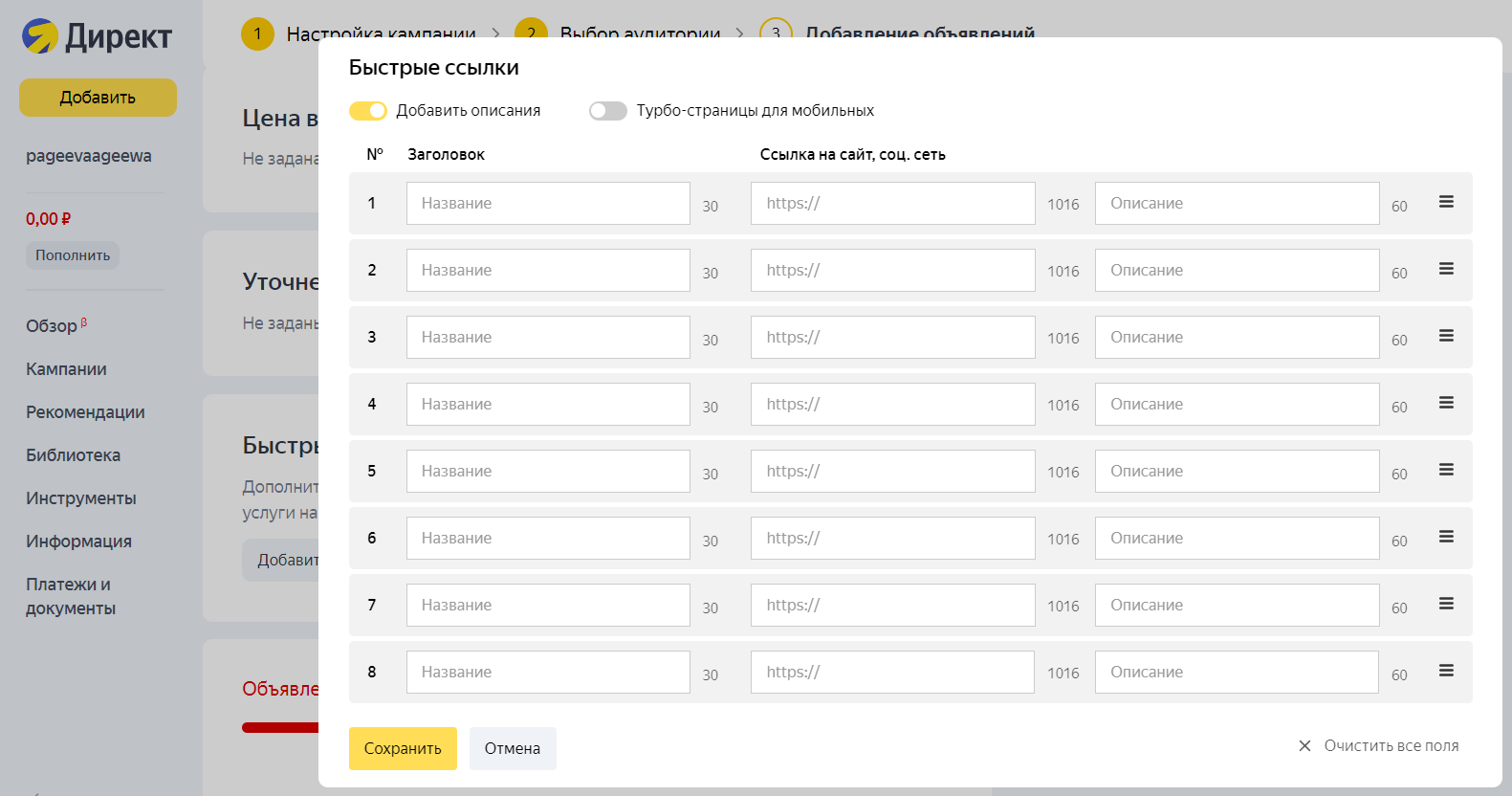The height and width of the screenshot is (796, 1512).
Task: Click the drag handle icon for row 4
Action: 1446,403
